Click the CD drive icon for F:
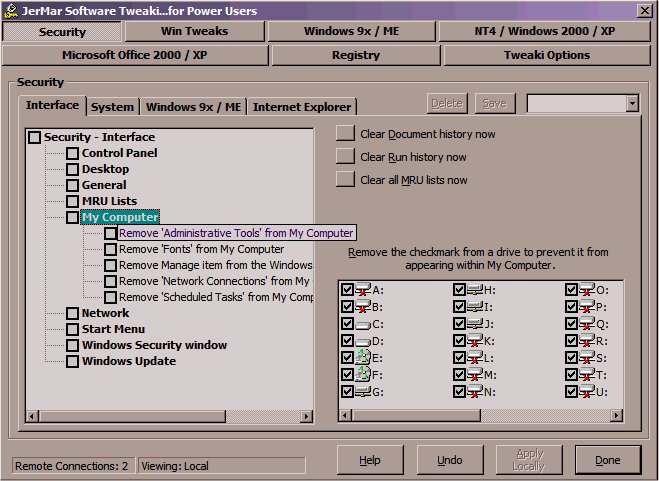This screenshot has width=659, height=481. coord(363,374)
